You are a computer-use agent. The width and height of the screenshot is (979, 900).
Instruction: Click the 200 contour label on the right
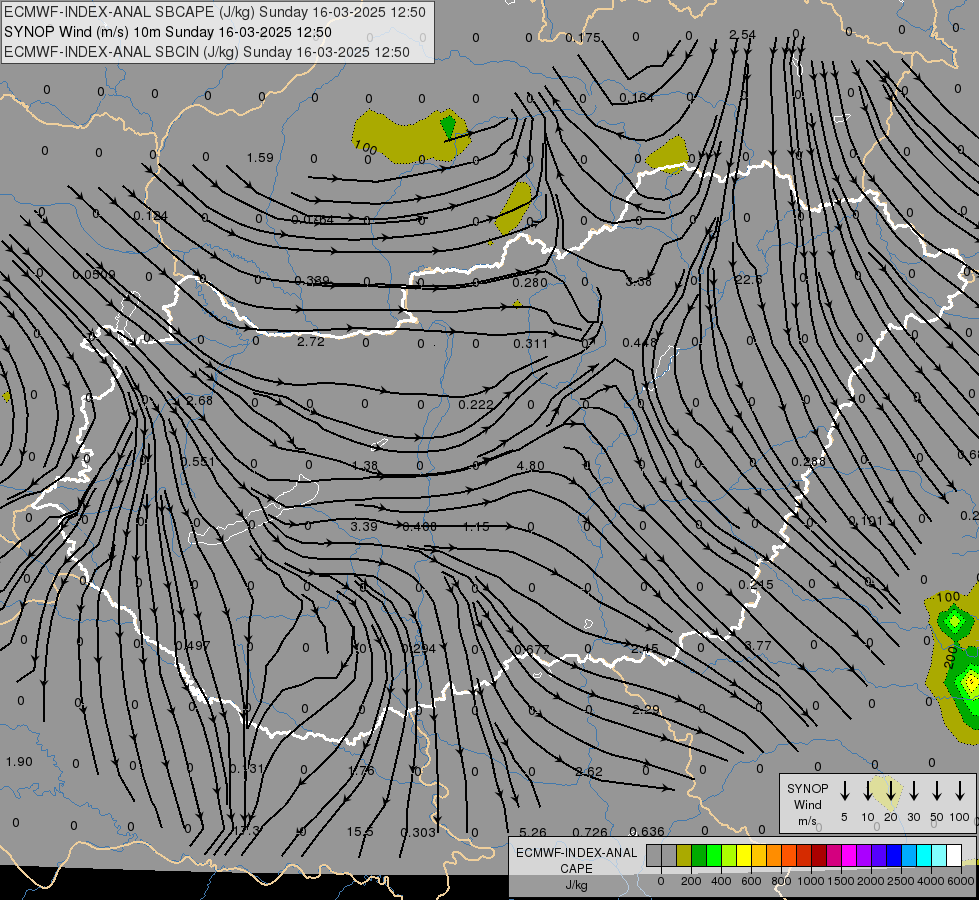[x=950, y=657]
